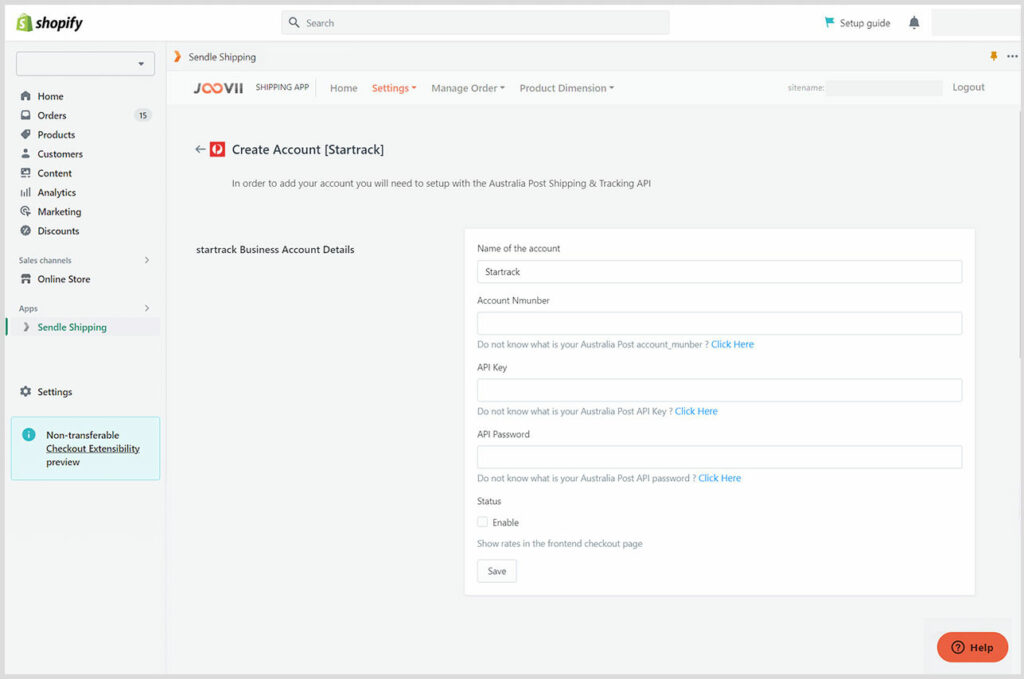This screenshot has width=1024, height=679.
Task: Click the Orders count badge 15
Action: click(142, 116)
